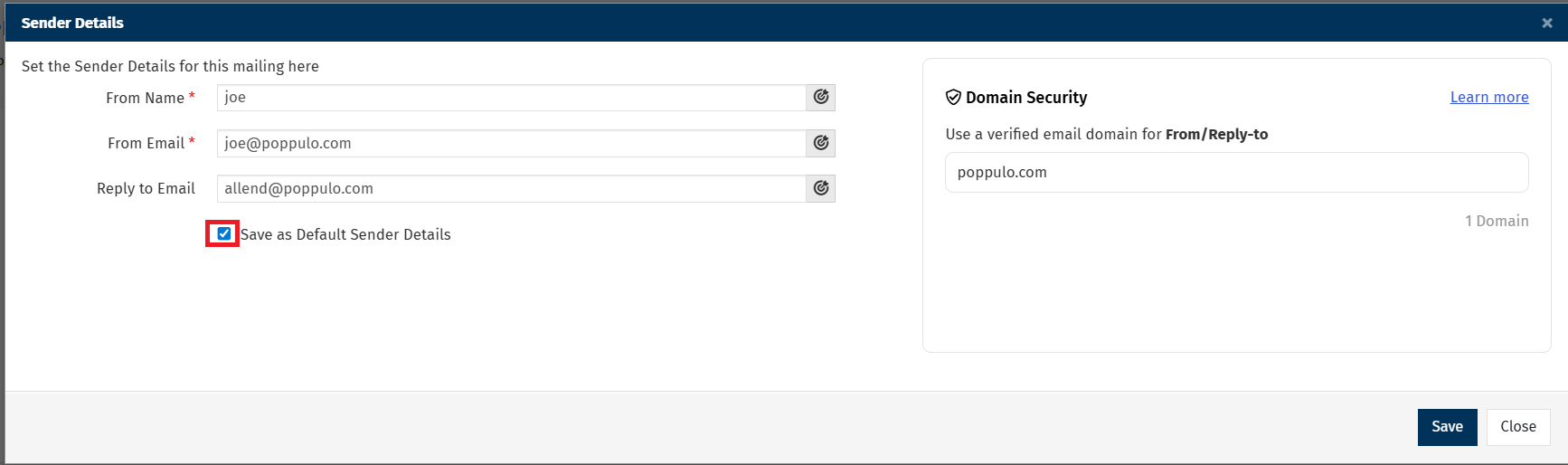The height and width of the screenshot is (465, 1568).
Task: Dismiss dialog with the header X icon
Action: [1547, 24]
